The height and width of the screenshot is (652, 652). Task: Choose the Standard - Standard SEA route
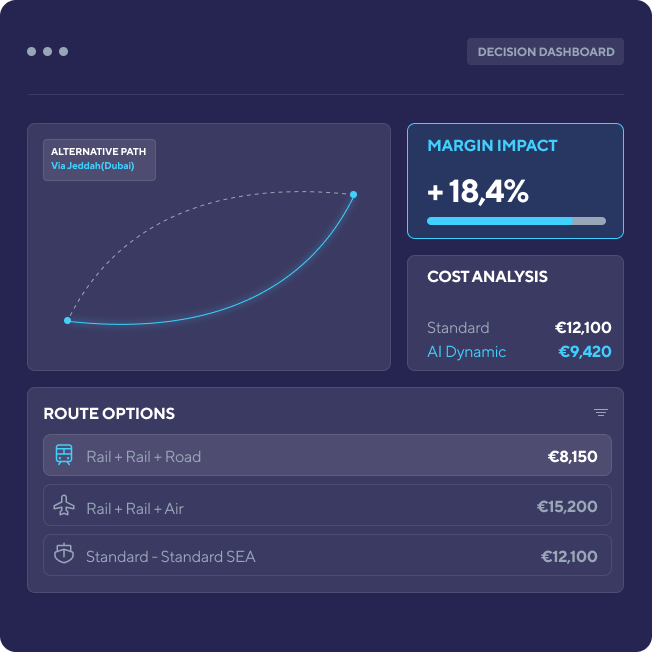(327, 555)
